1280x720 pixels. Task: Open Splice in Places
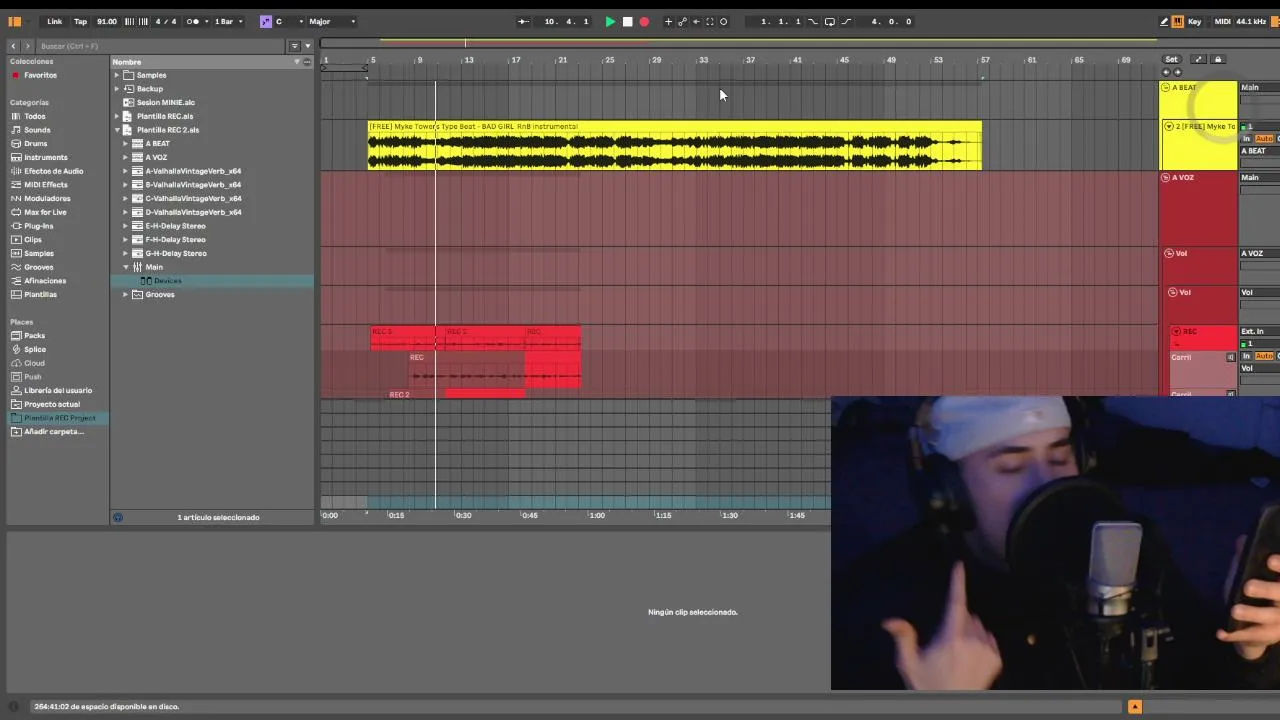tap(35, 349)
